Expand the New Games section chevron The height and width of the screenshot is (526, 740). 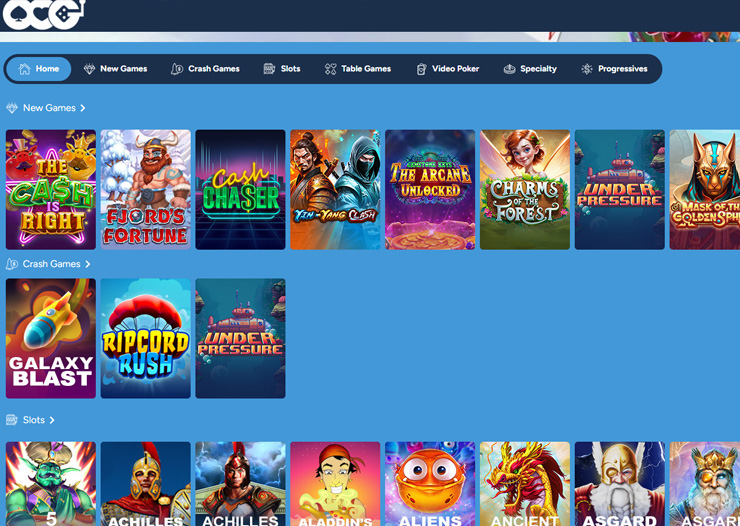[x=83, y=108]
